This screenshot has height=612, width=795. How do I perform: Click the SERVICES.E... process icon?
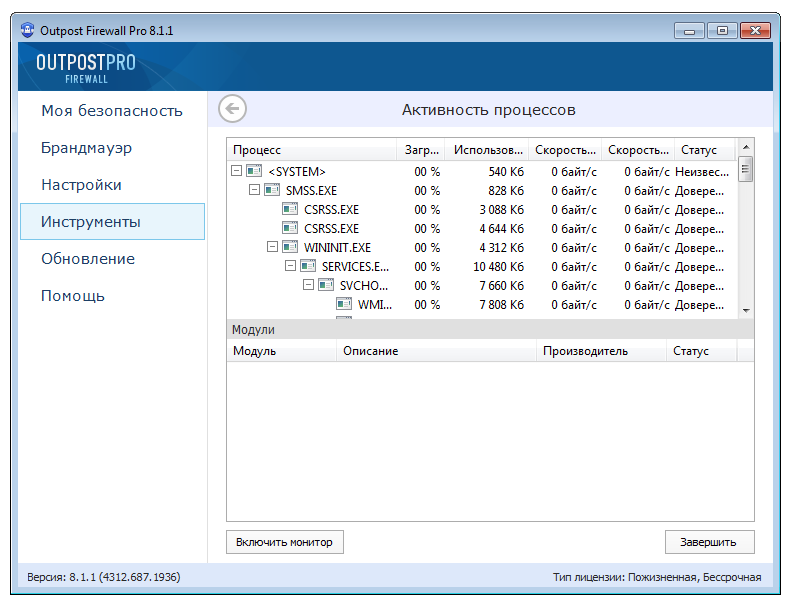(x=308, y=266)
